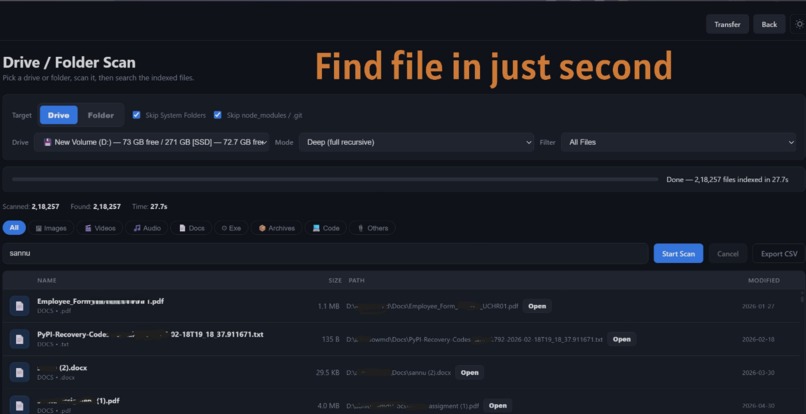Select the (2).docx file name
The width and height of the screenshot is (806, 414).
pos(62,368)
